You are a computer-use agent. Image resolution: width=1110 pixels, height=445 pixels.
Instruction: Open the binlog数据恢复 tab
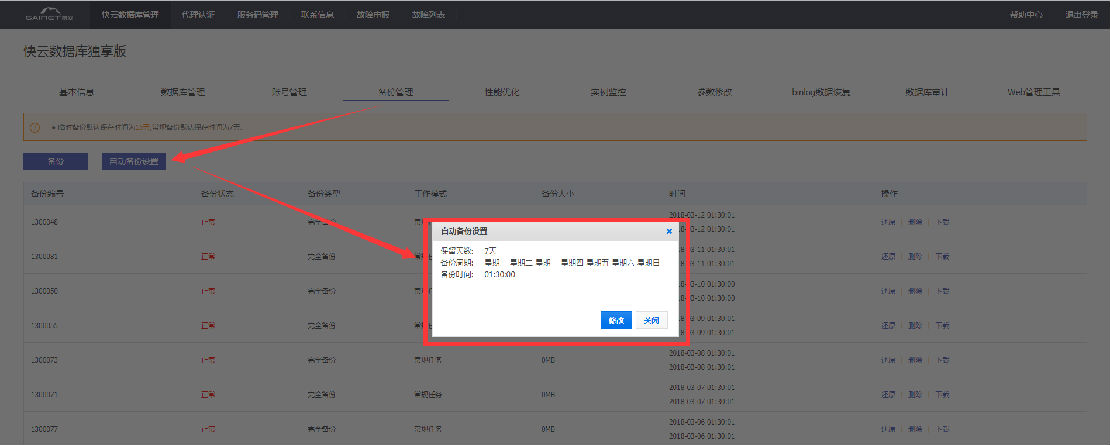click(x=821, y=92)
